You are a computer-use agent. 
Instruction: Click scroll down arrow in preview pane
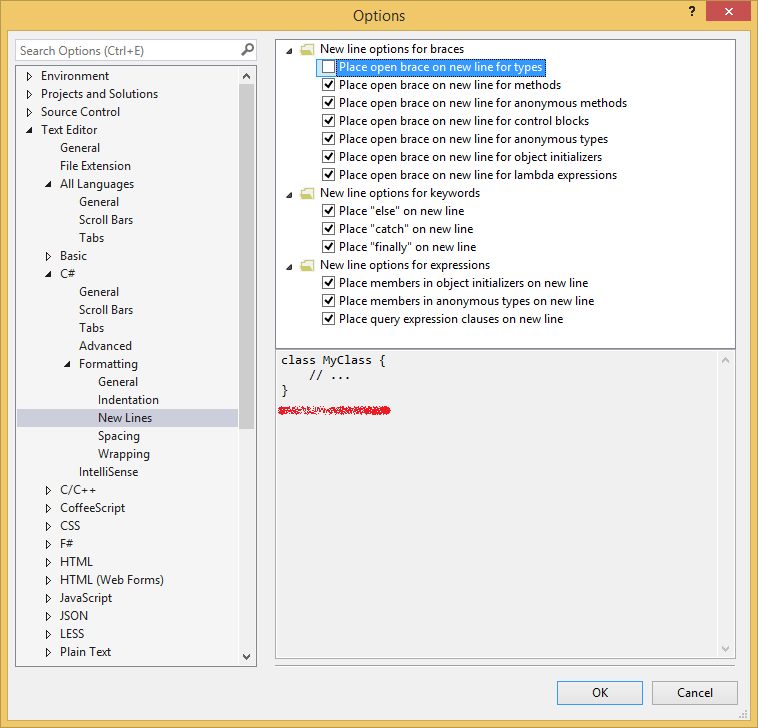(x=725, y=649)
